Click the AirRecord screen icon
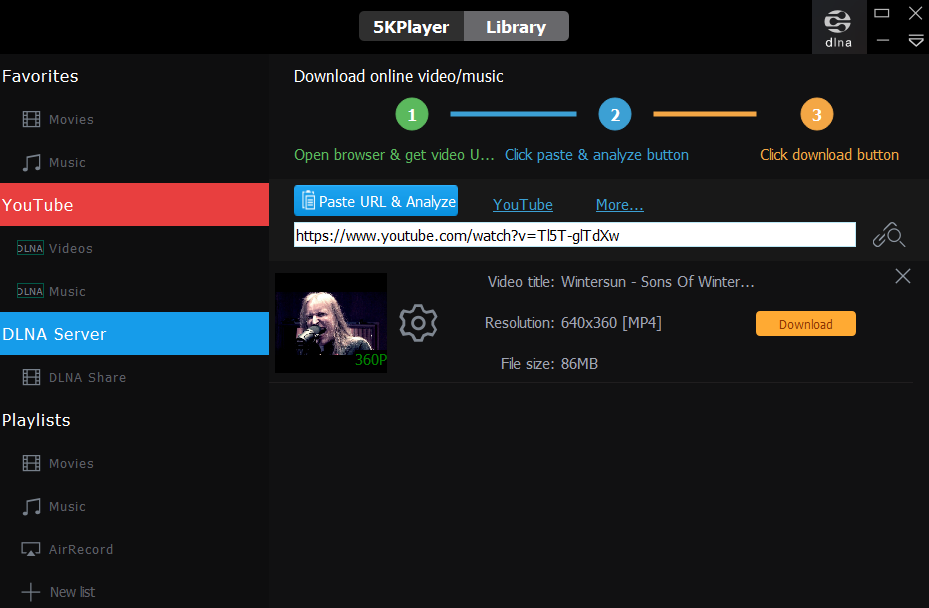Image resolution: width=929 pixels, height=608 pixels. pos(31,549)
